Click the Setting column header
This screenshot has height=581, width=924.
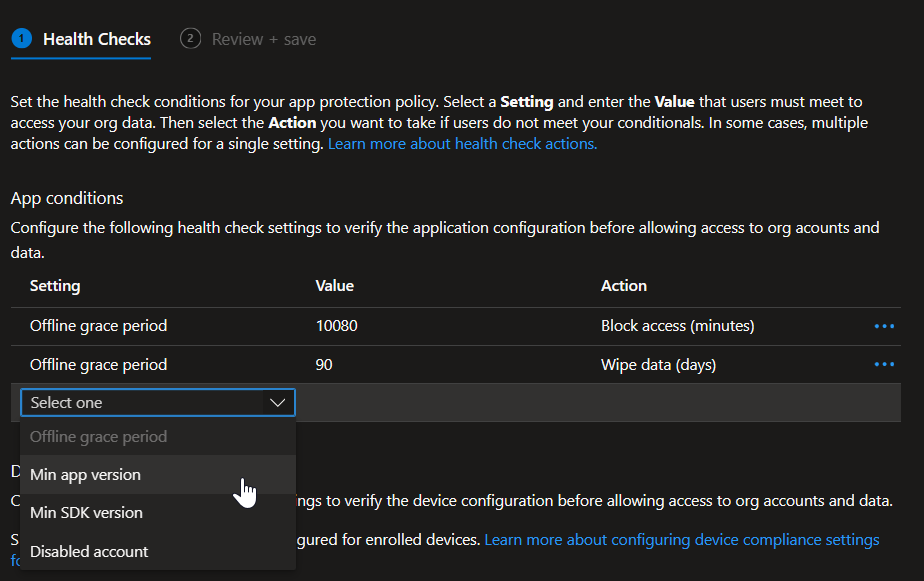(x=55, y=286)
